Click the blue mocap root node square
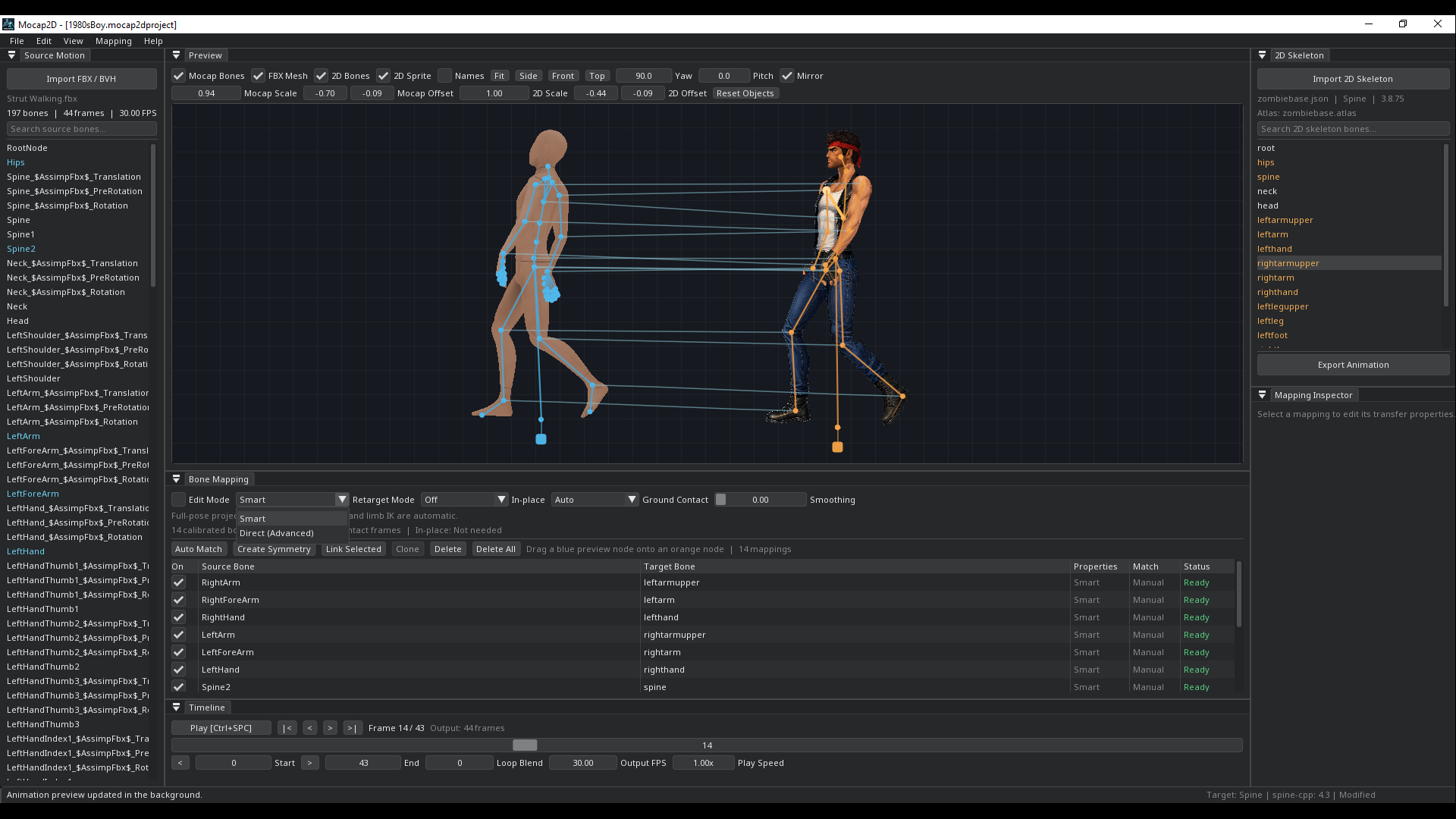 click(x=541, y=439)
